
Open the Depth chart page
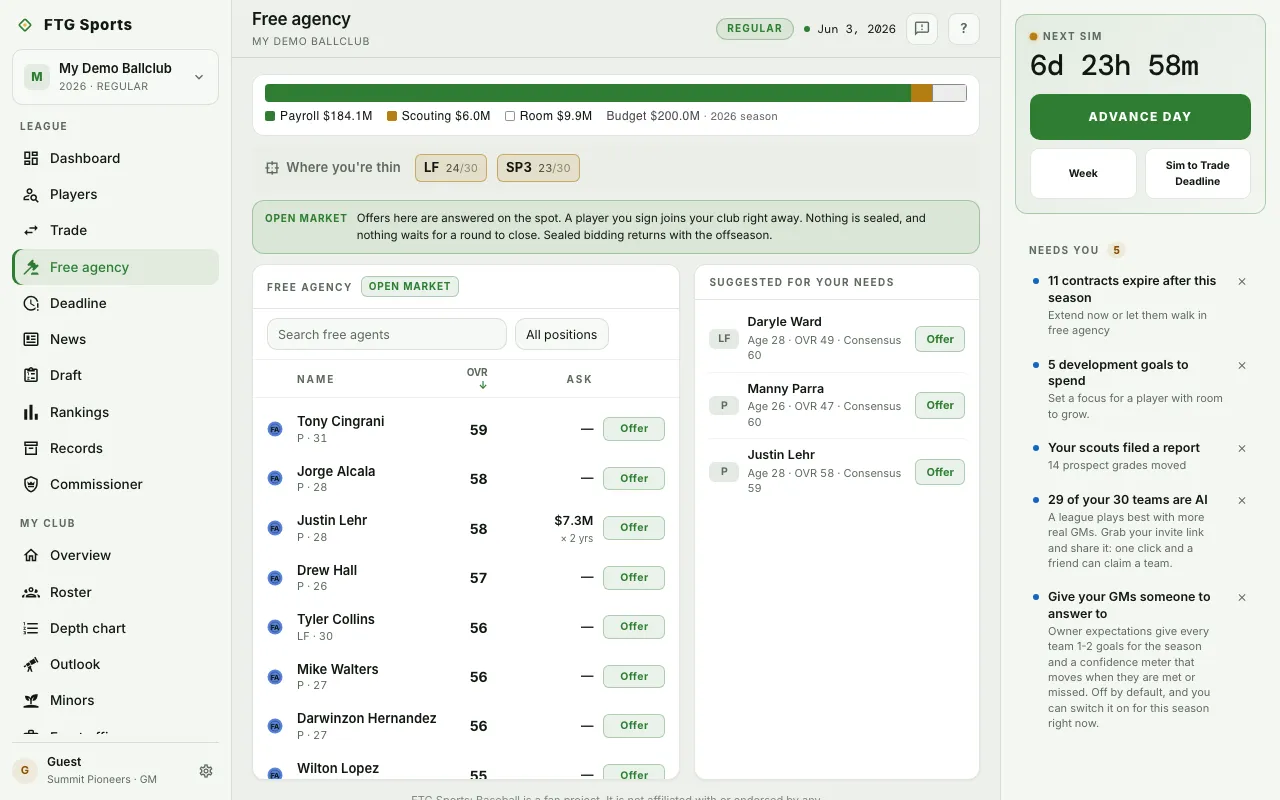coord(115,628)
